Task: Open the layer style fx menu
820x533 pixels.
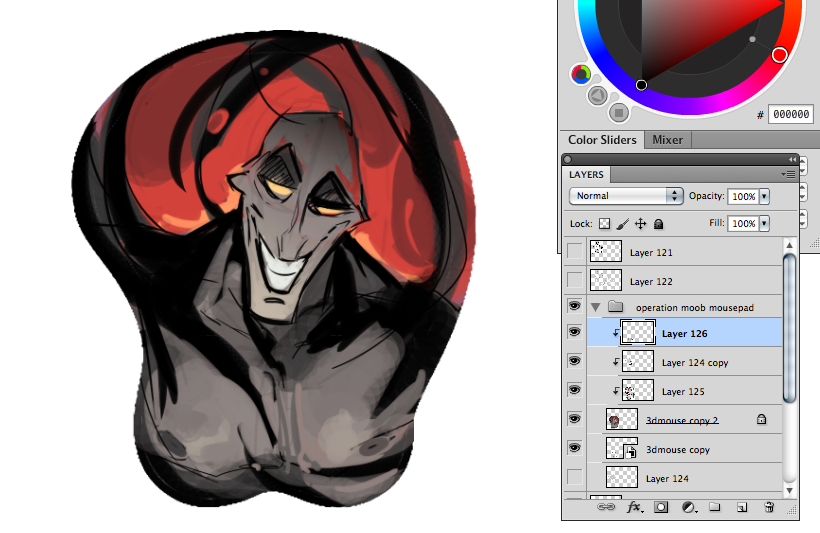Action: tap(634, 508)
